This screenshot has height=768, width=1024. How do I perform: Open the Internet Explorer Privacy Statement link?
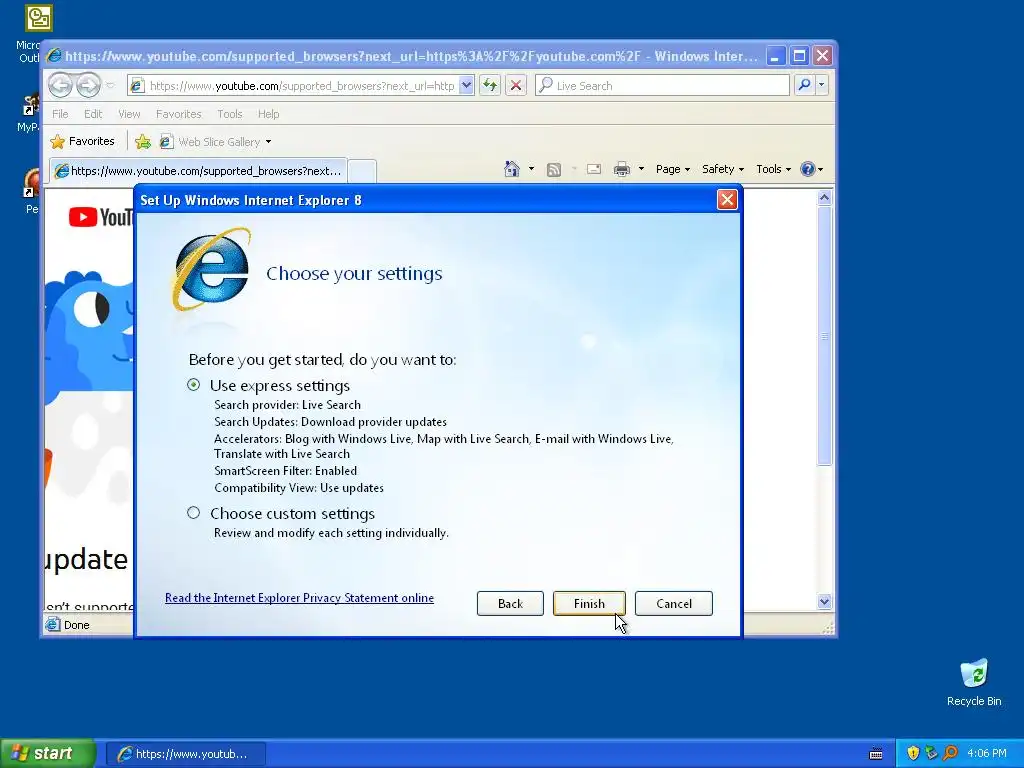299,598
